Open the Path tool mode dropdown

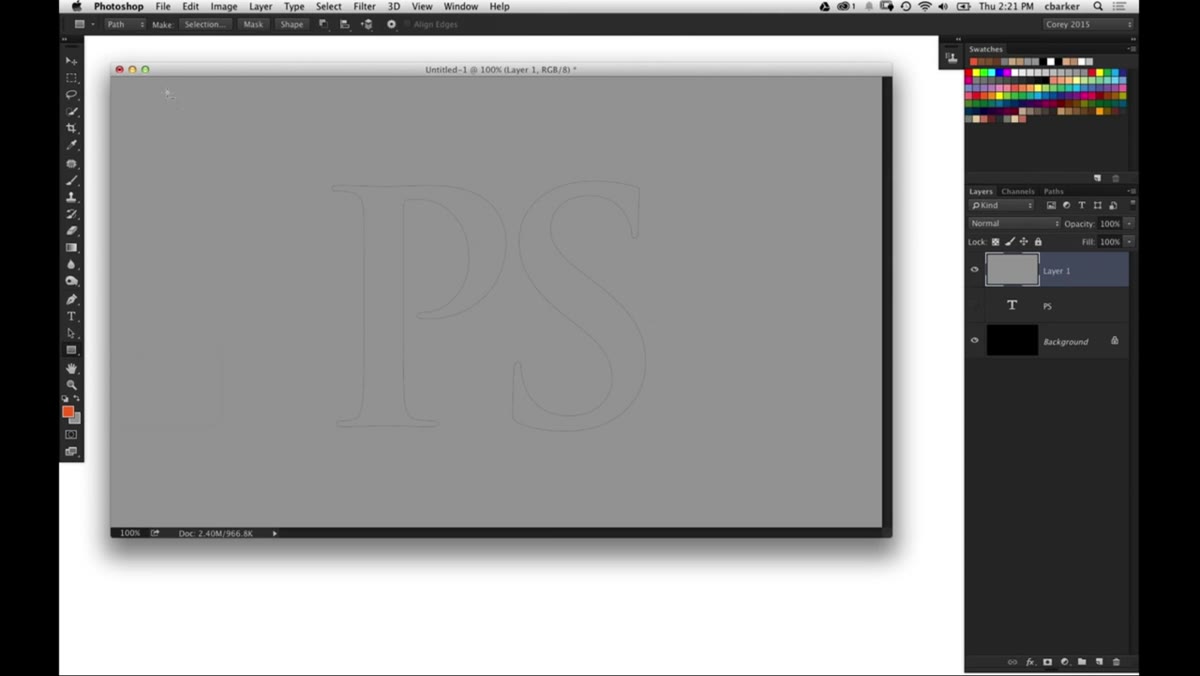pyautogui.click(x=125, y=24)
